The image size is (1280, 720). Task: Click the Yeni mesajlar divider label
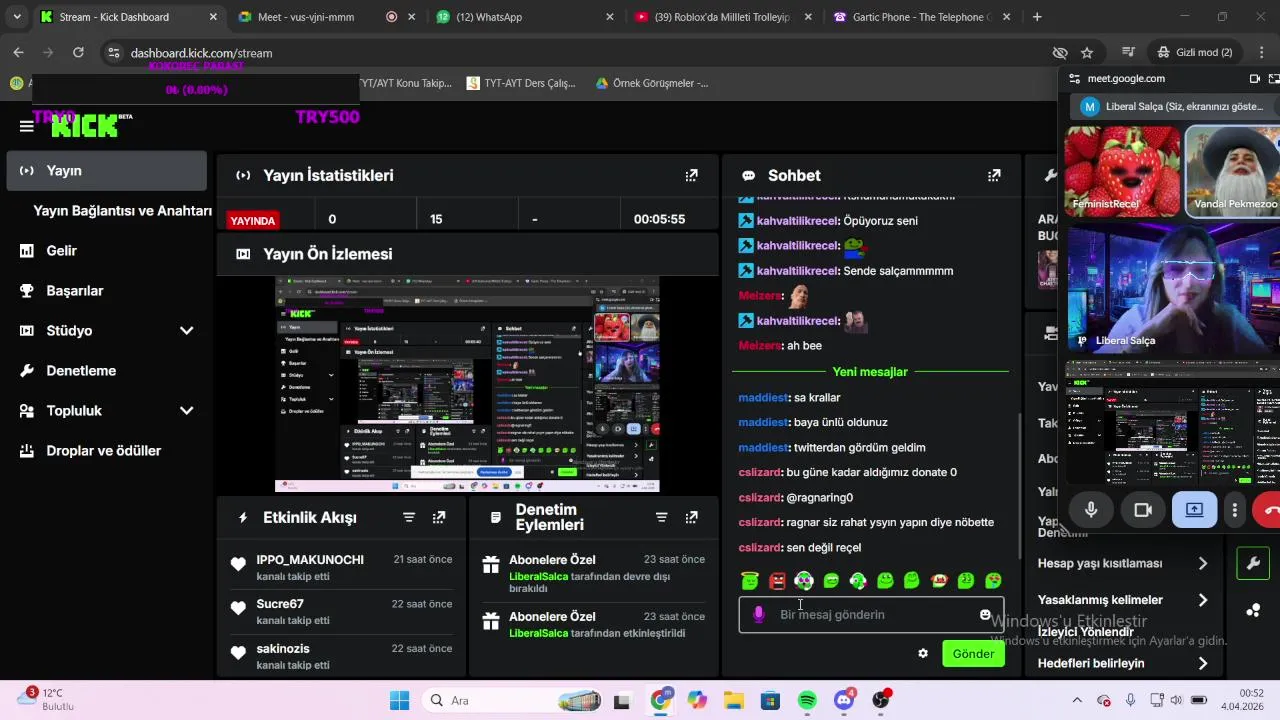pyautogui.click(x=869, y=372)
